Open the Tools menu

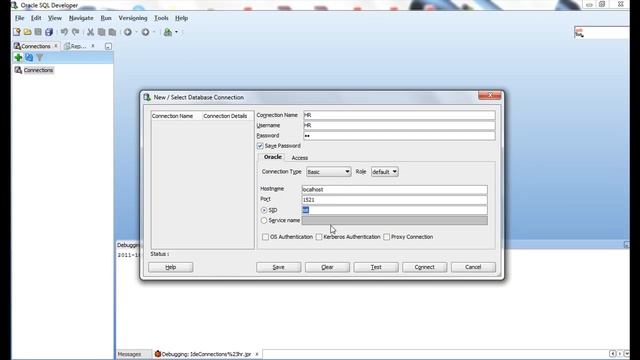point(161,18)
